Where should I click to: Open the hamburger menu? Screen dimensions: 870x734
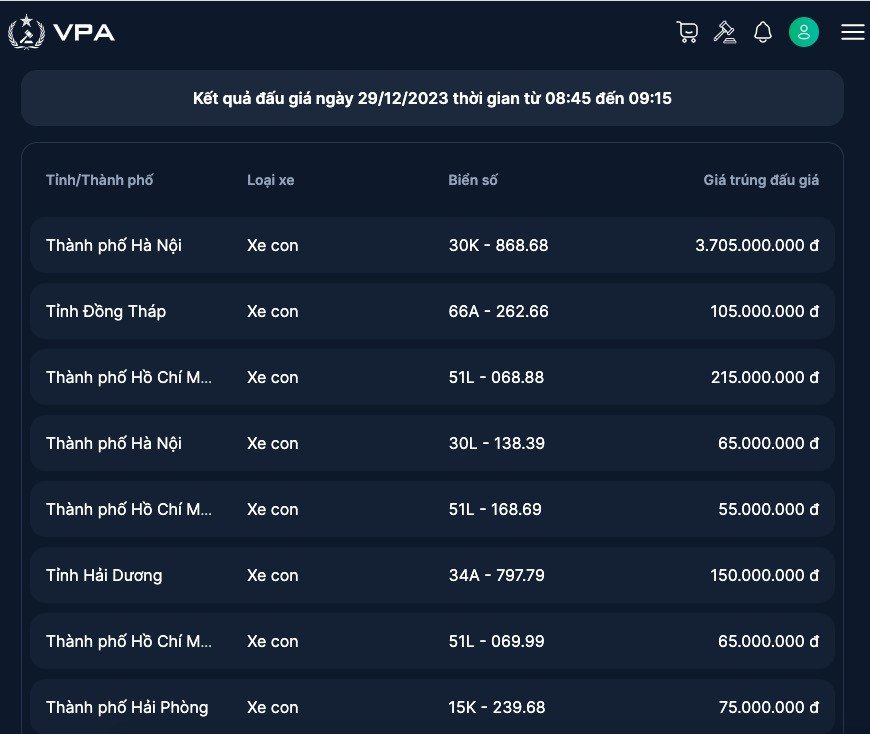852,32
